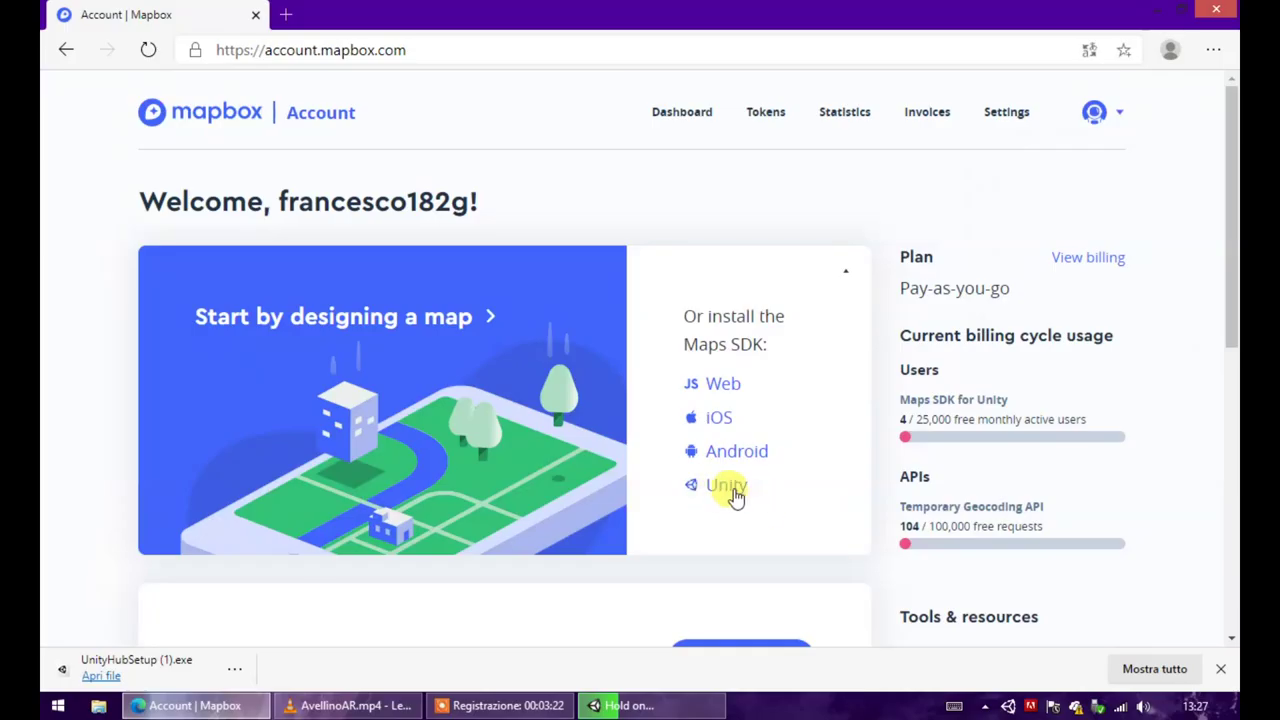Viewport: 1280px width, 720px height.
Task: Open the View billing link
Action: coord(1088,257)
